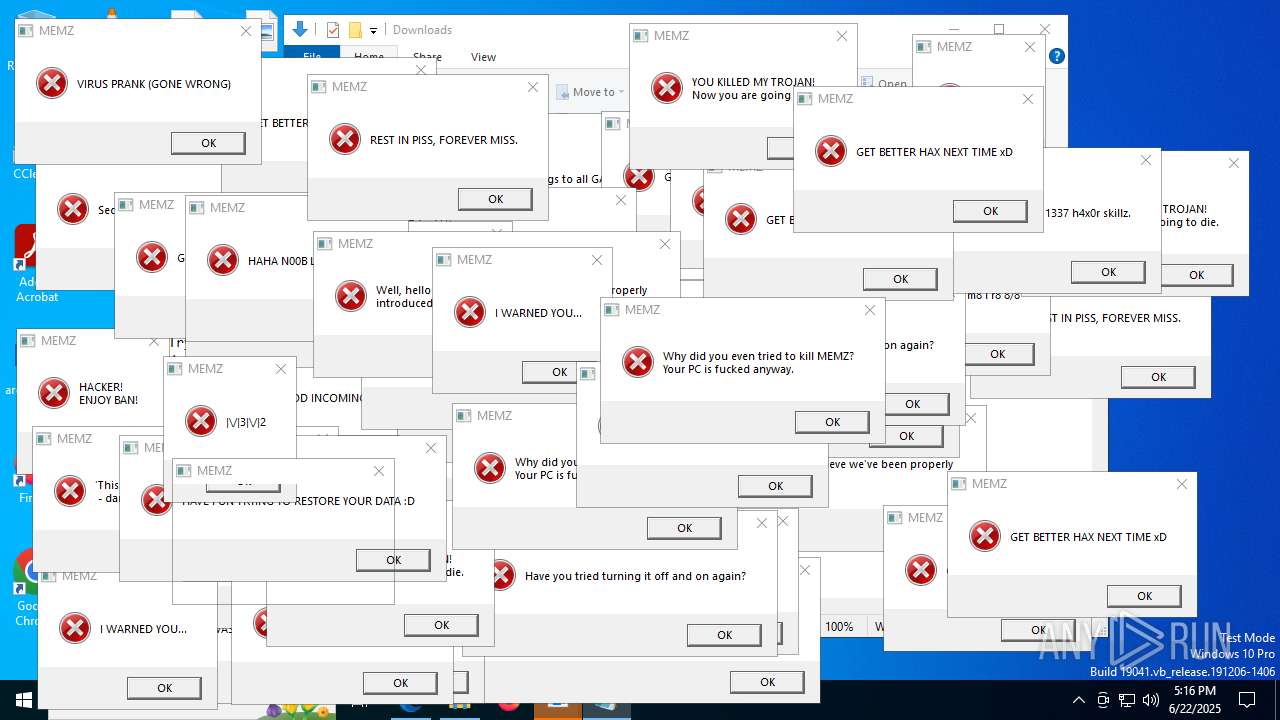
Task: Close the |V|3|V|2 MEMZ dialog
Action: tap(281, 369)
